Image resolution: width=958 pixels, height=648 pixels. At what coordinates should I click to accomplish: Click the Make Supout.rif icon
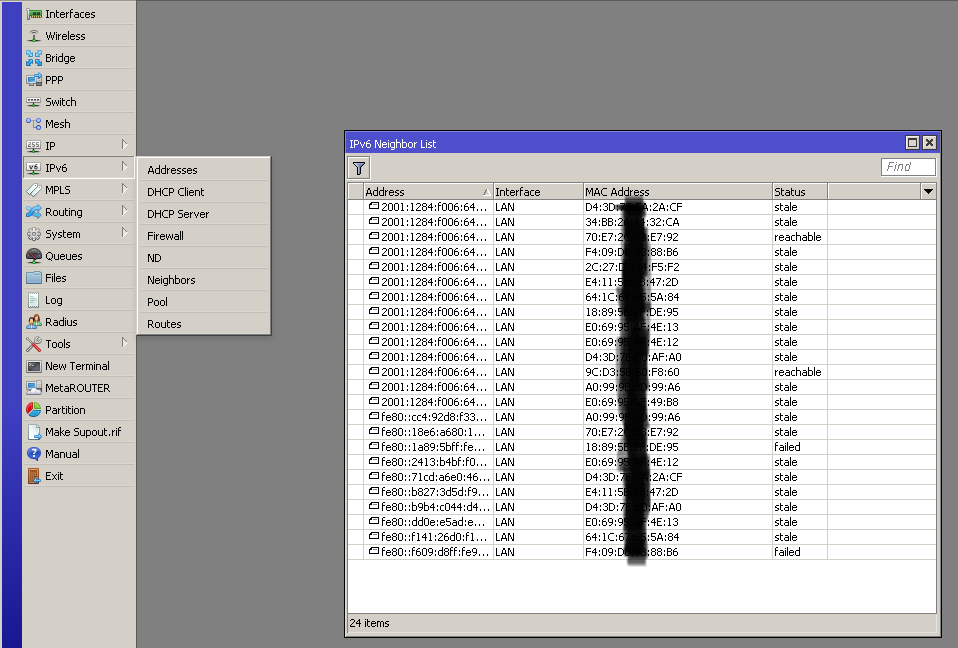[x=34, y=431]
